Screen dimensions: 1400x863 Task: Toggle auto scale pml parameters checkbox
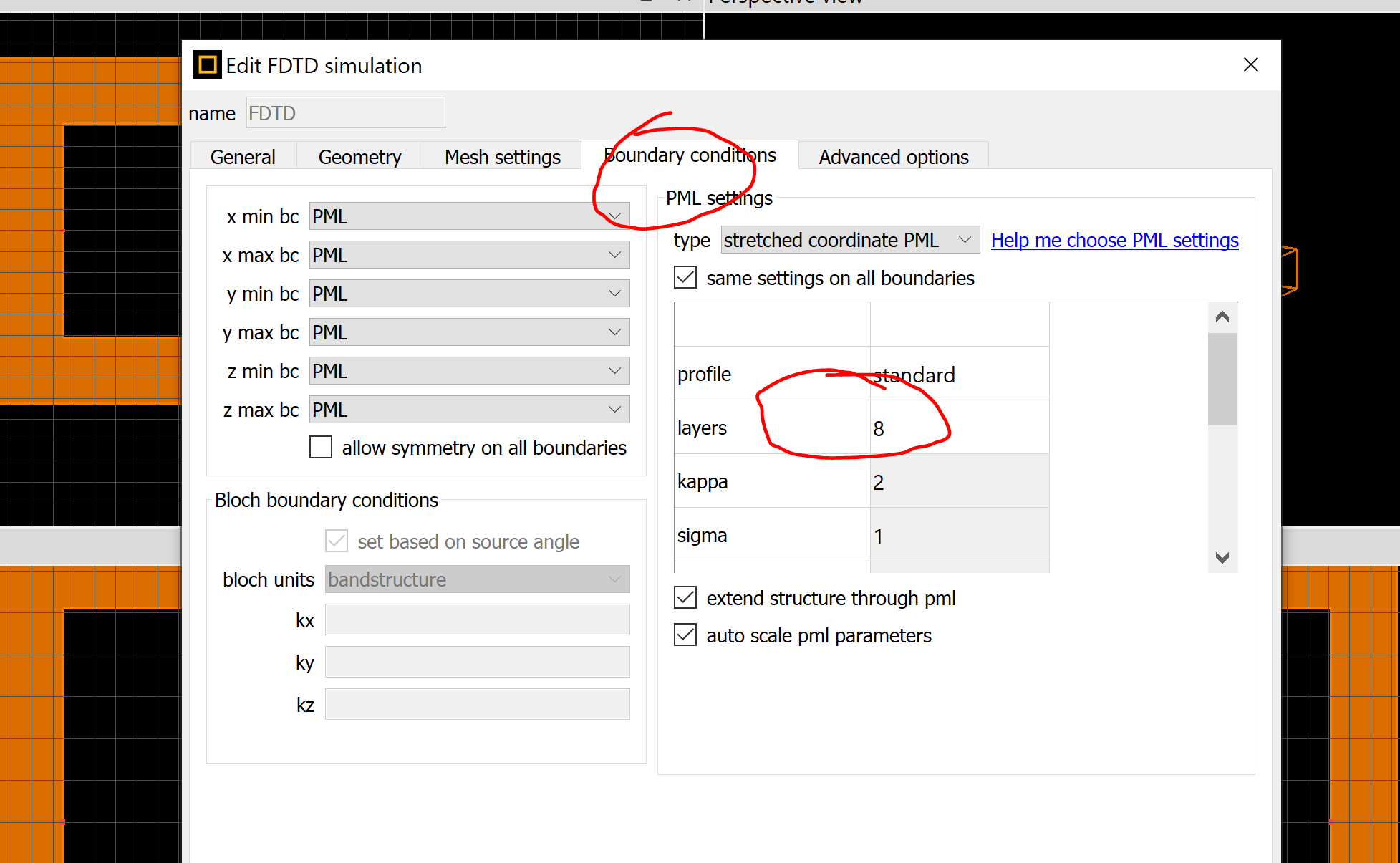point(685,635)
